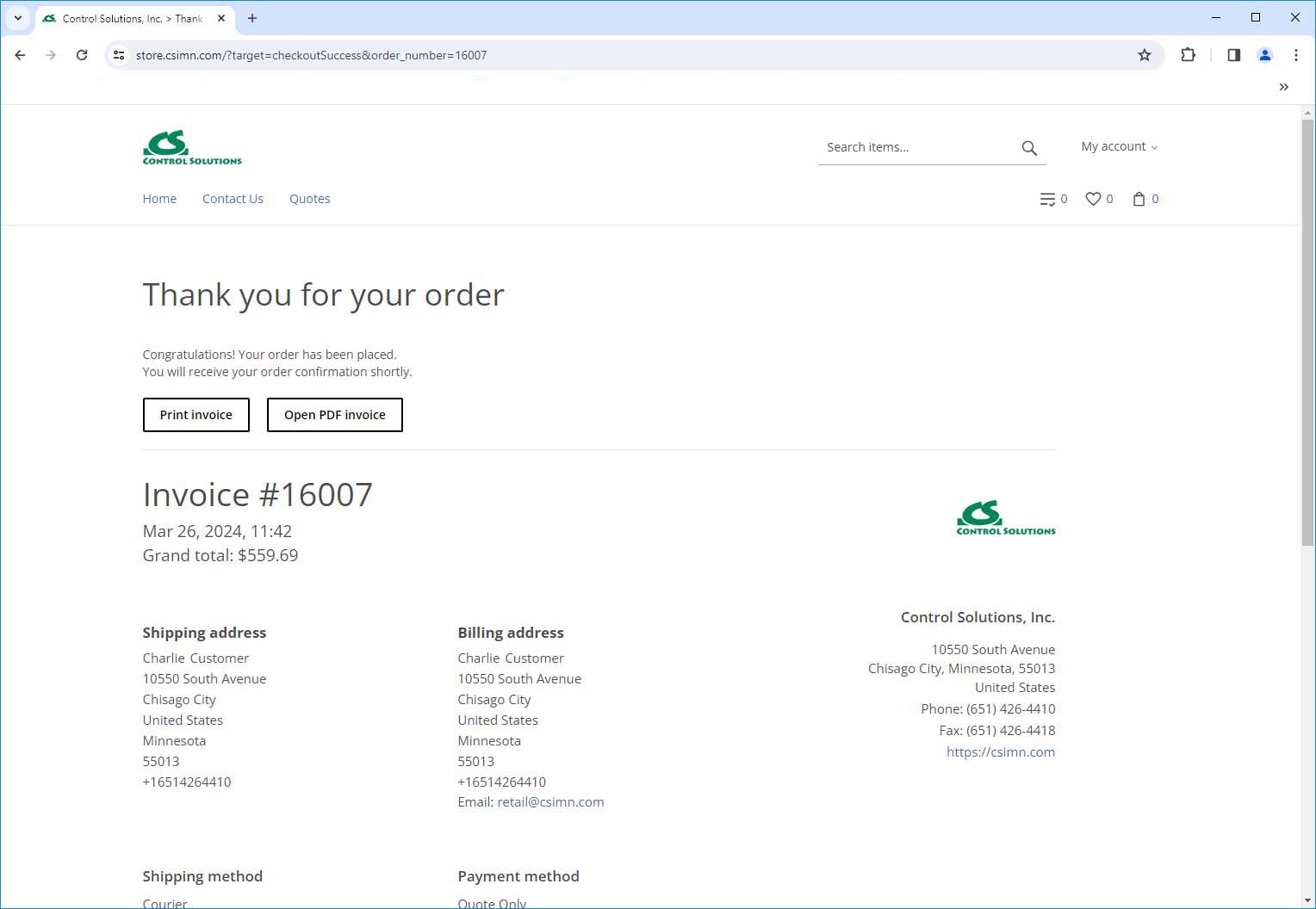Click the Control Solutions header logo
The width and height of the screenshot is (1316, 909).
(192, 147)
